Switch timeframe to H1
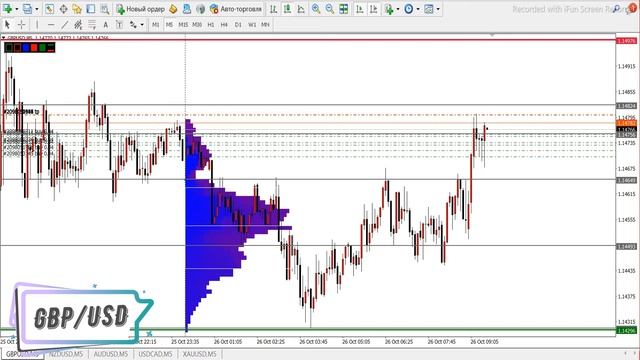 tap(211, 24)
